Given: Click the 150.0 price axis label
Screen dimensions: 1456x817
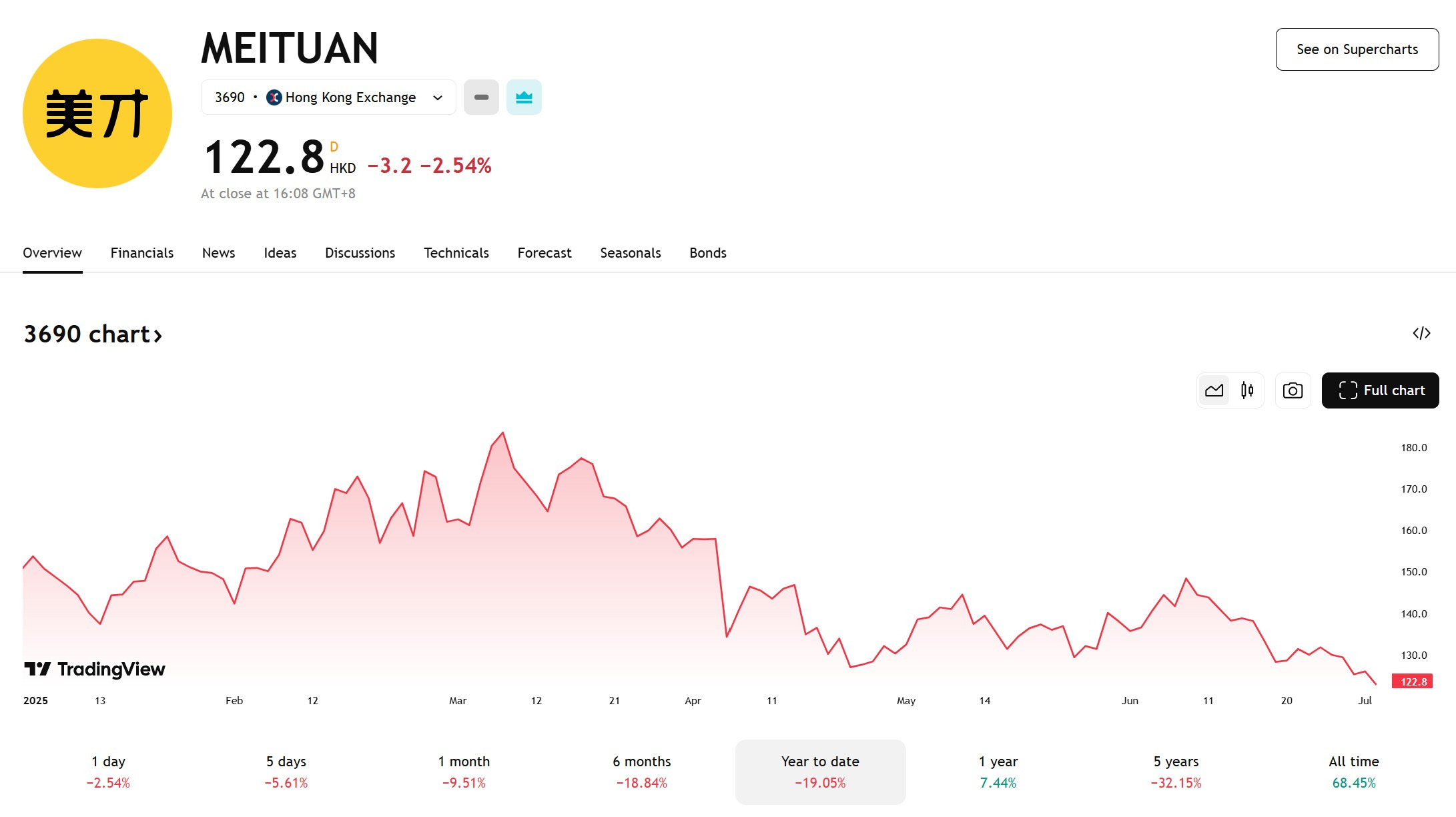Looking at the screenshot, I should pyautogui.click(x=1414, y=572).
